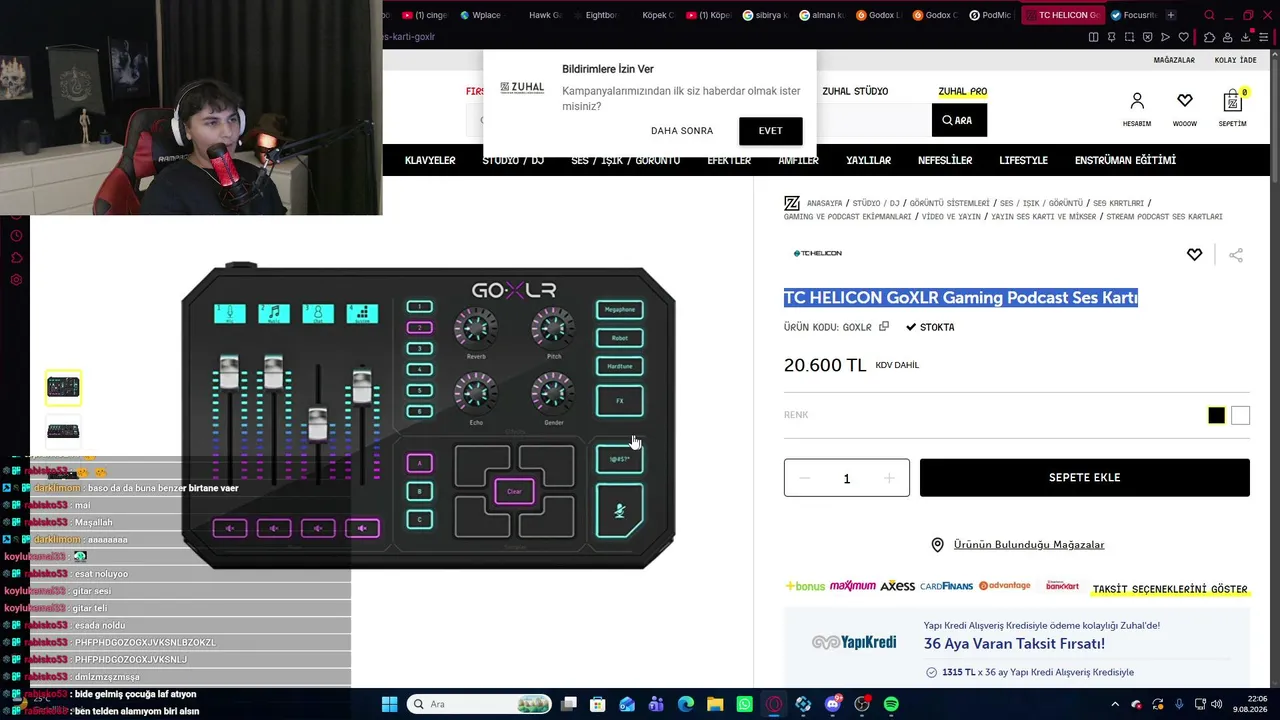Screen dimensions: 1280x720
Task: Dismiss notification prompt with Daha Sonra
Action: (x=682, y=131)
